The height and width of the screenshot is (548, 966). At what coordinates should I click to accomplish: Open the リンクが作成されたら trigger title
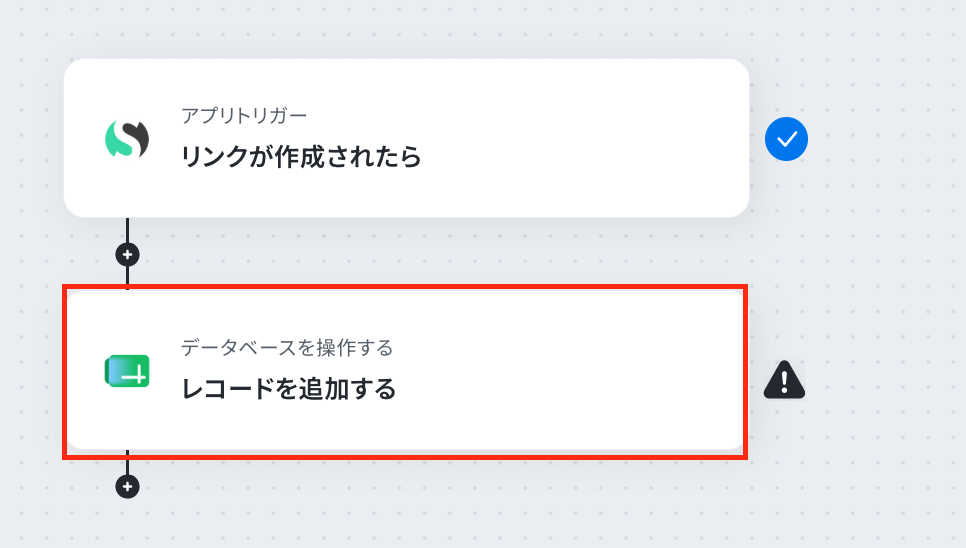(x=301, y=157)
